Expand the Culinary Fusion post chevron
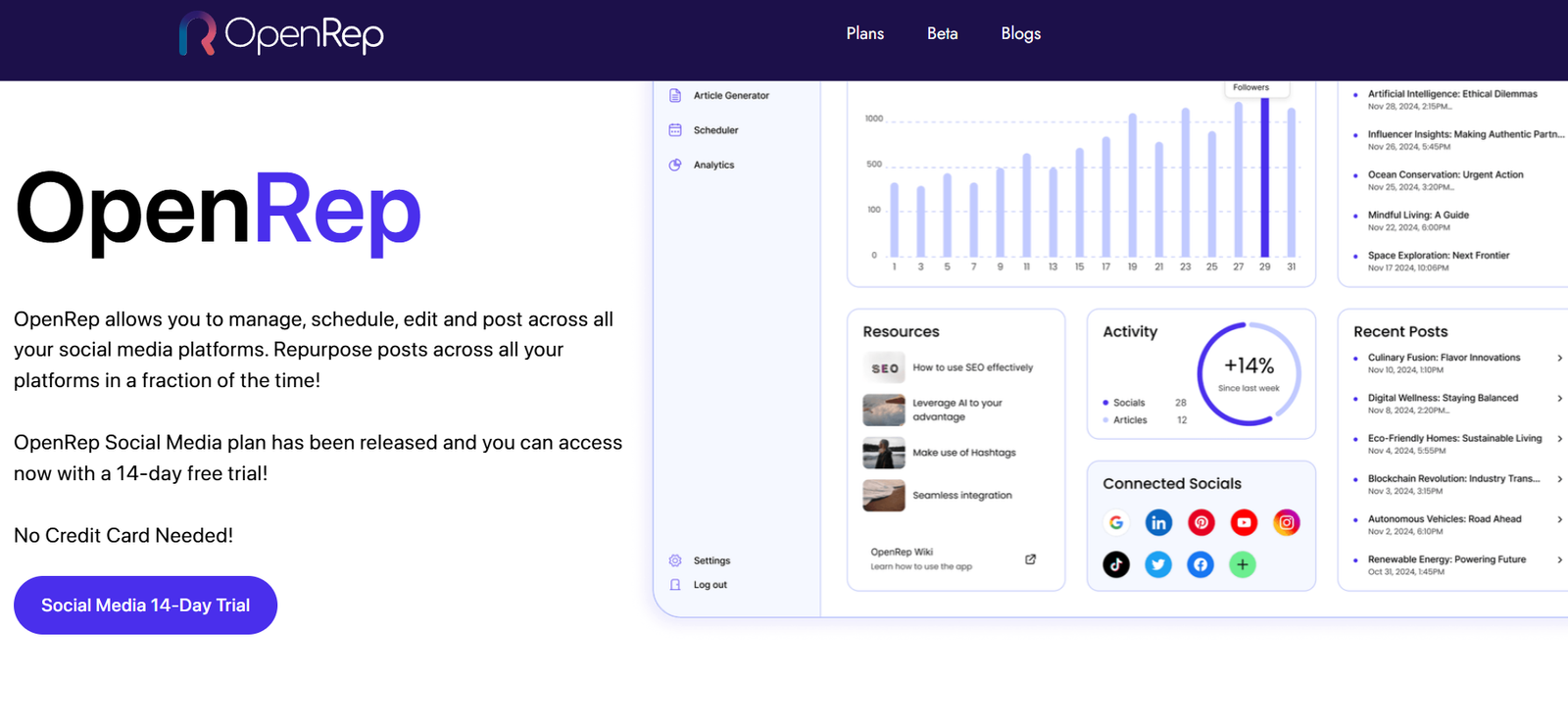Image resolution: width=1568 pixels, height=727 pixels. tap(1559, 359)
